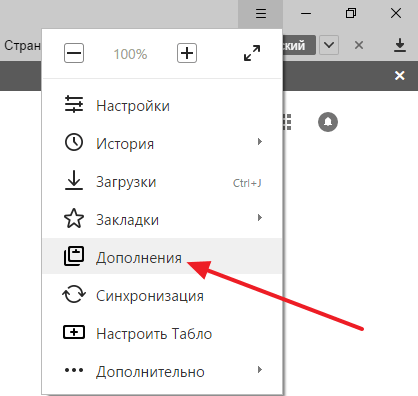Expand the История submenu arrow
The width and height of the screenshot is (418, 396).
pyautogui.click(x=260, y=142)
